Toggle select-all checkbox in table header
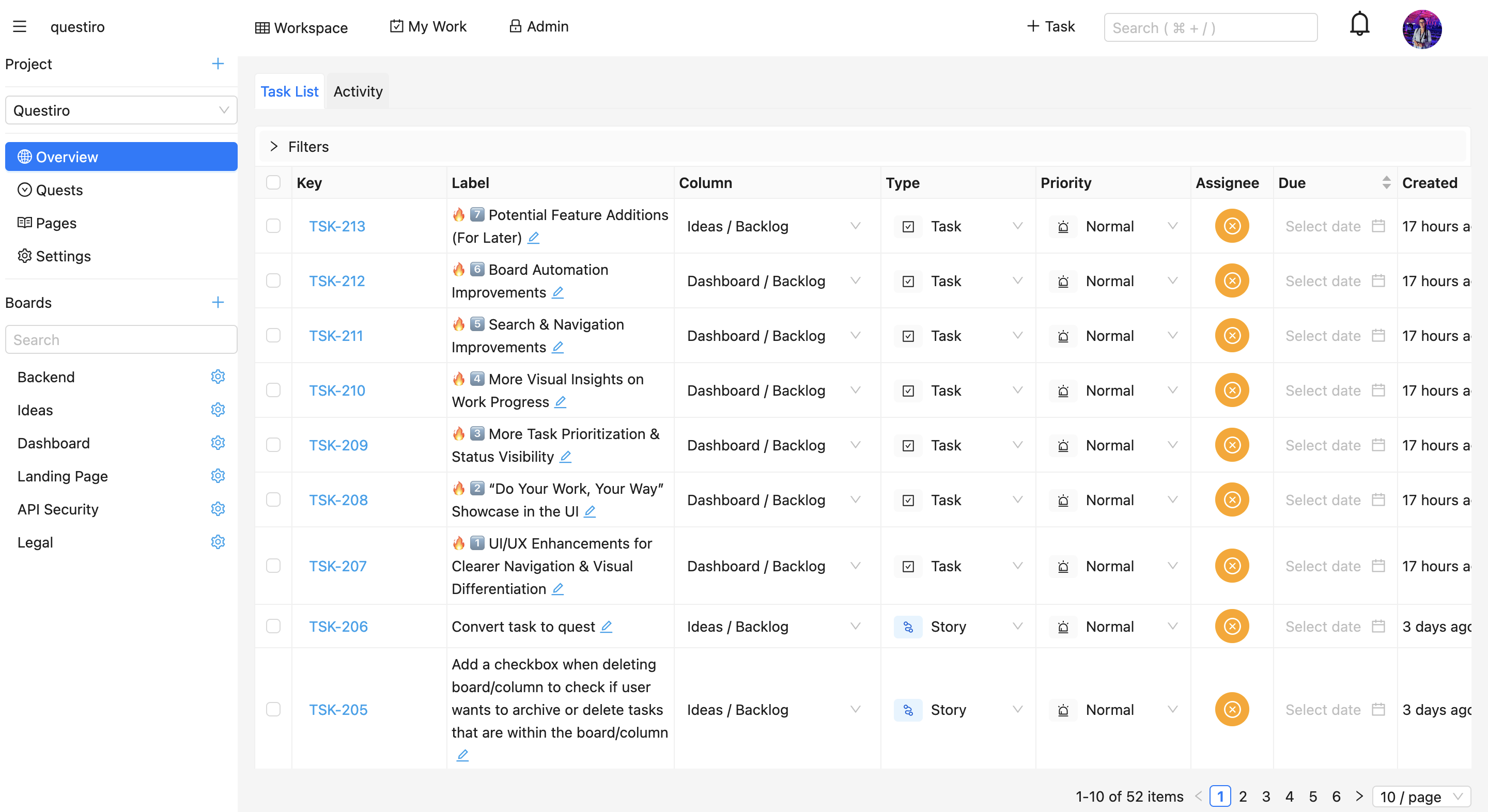 (273, 182)
